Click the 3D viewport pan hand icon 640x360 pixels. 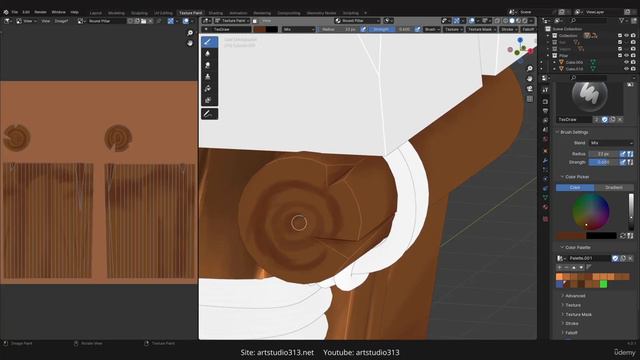530,79
